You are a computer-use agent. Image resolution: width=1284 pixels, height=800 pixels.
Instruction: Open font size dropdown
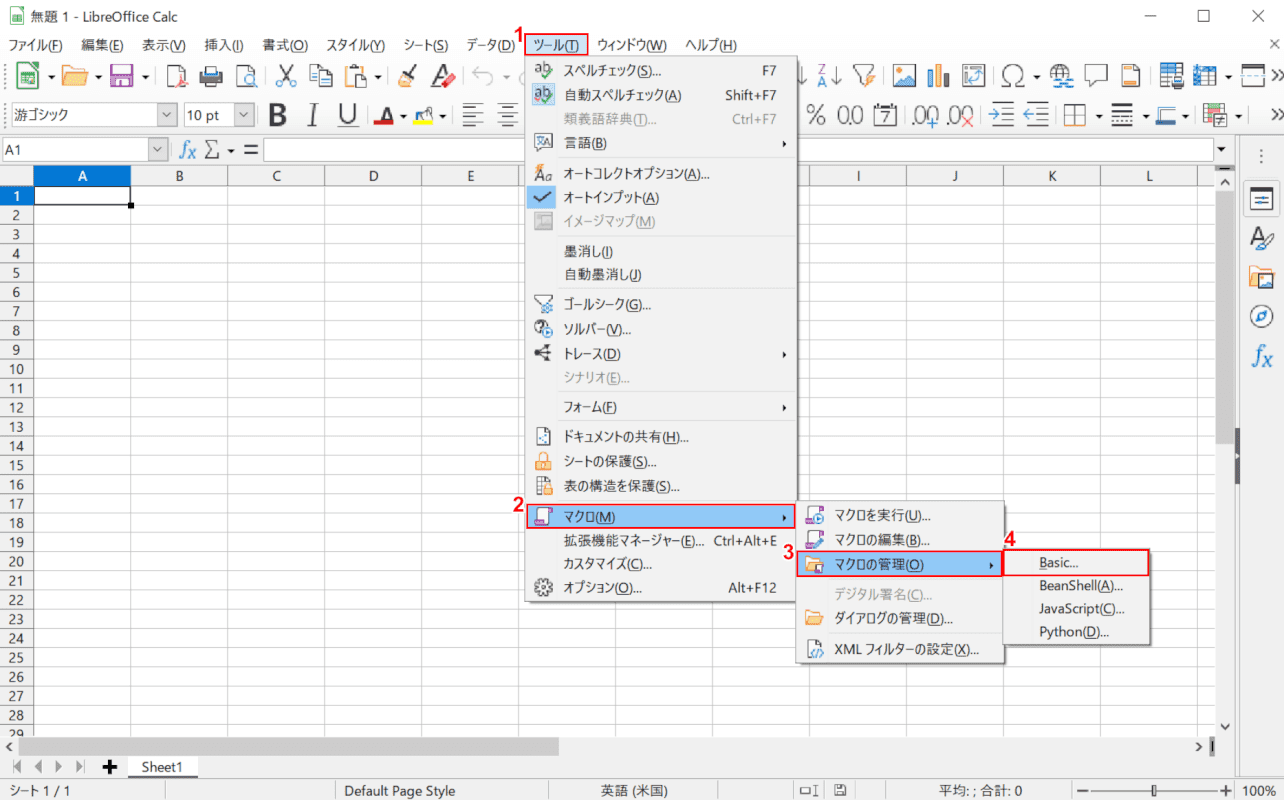[x=244, y=115]
